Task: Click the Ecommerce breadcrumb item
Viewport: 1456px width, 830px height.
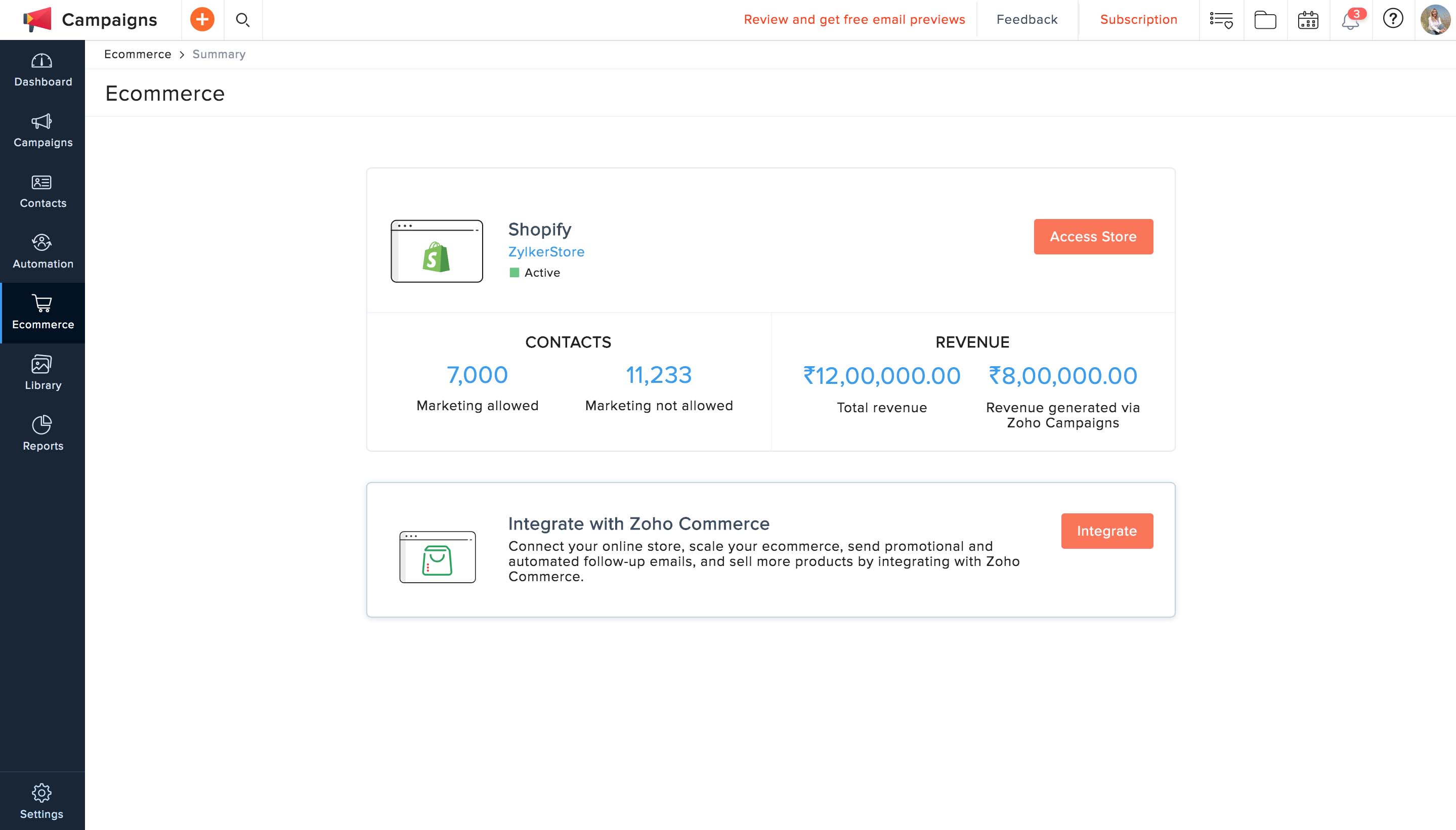Action: [x=138, y=54]
